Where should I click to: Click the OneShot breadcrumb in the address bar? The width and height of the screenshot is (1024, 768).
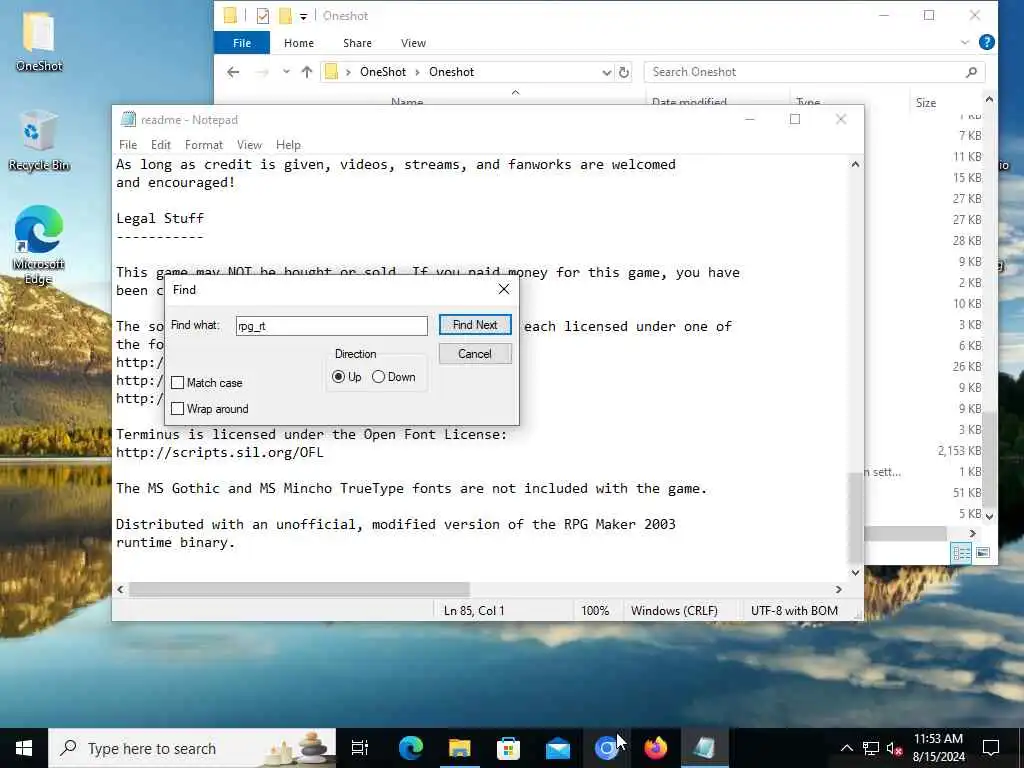[x=383, y=72]
